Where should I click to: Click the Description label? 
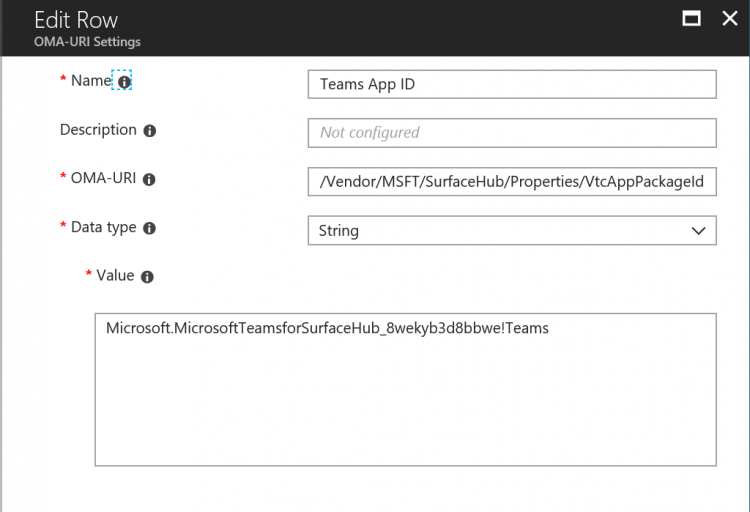click(x=98, y=130)
